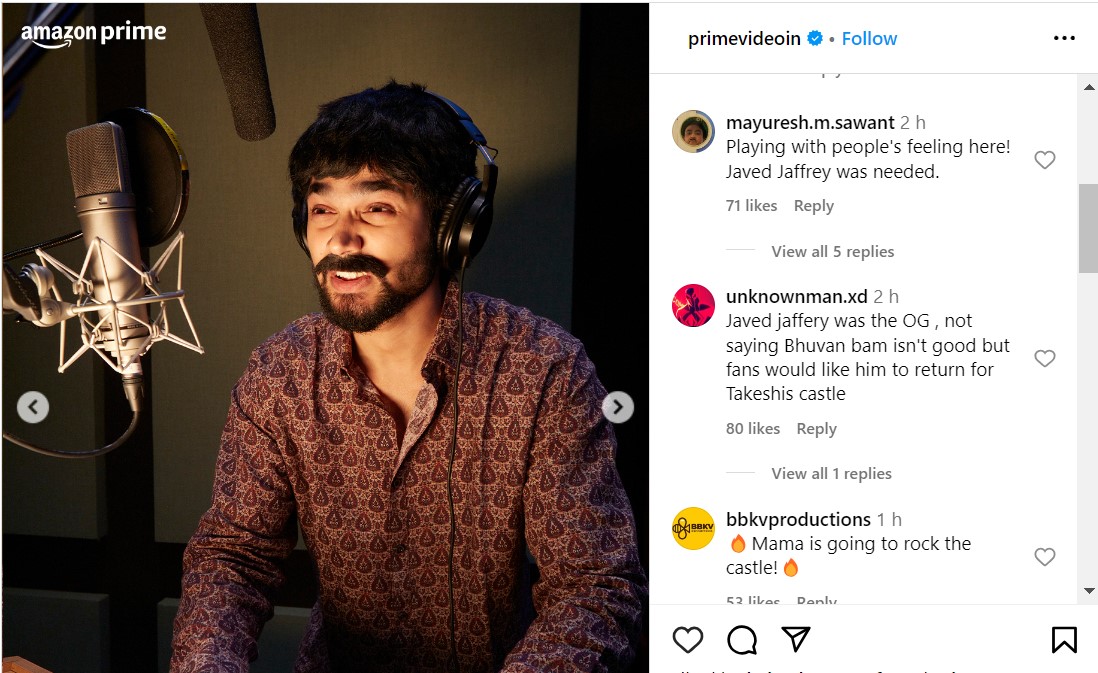1098x673 pixels.
Task: Open the three-dot more options menu
Action: point(1064,38)
